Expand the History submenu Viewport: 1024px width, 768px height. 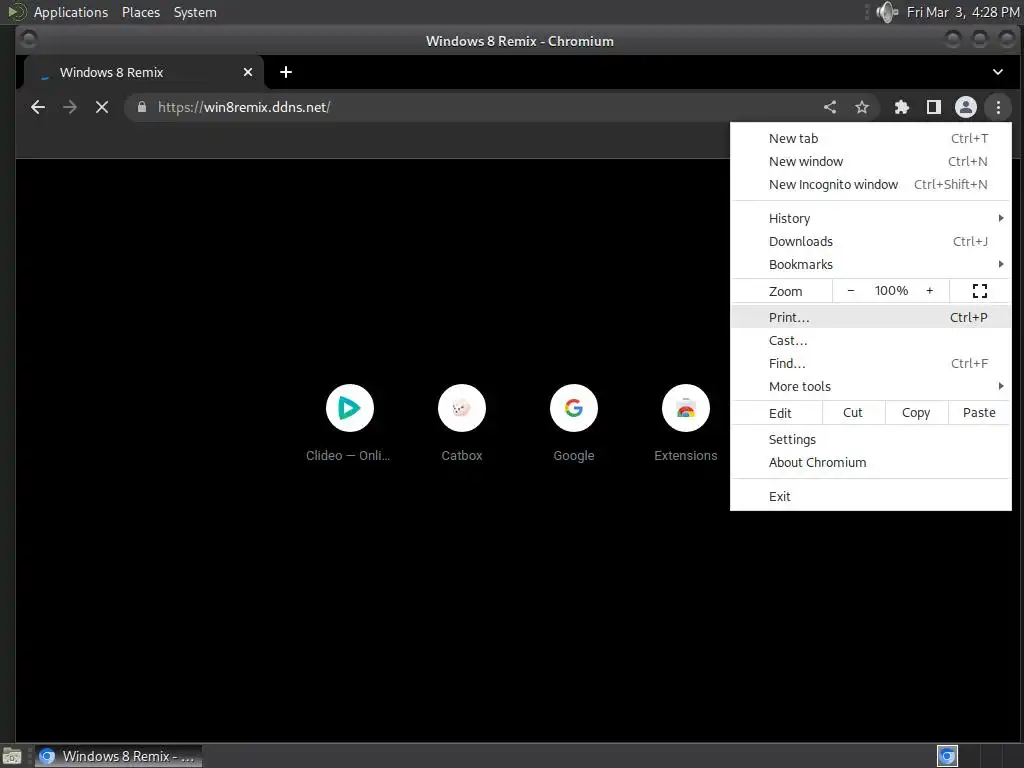coord(871,218)
